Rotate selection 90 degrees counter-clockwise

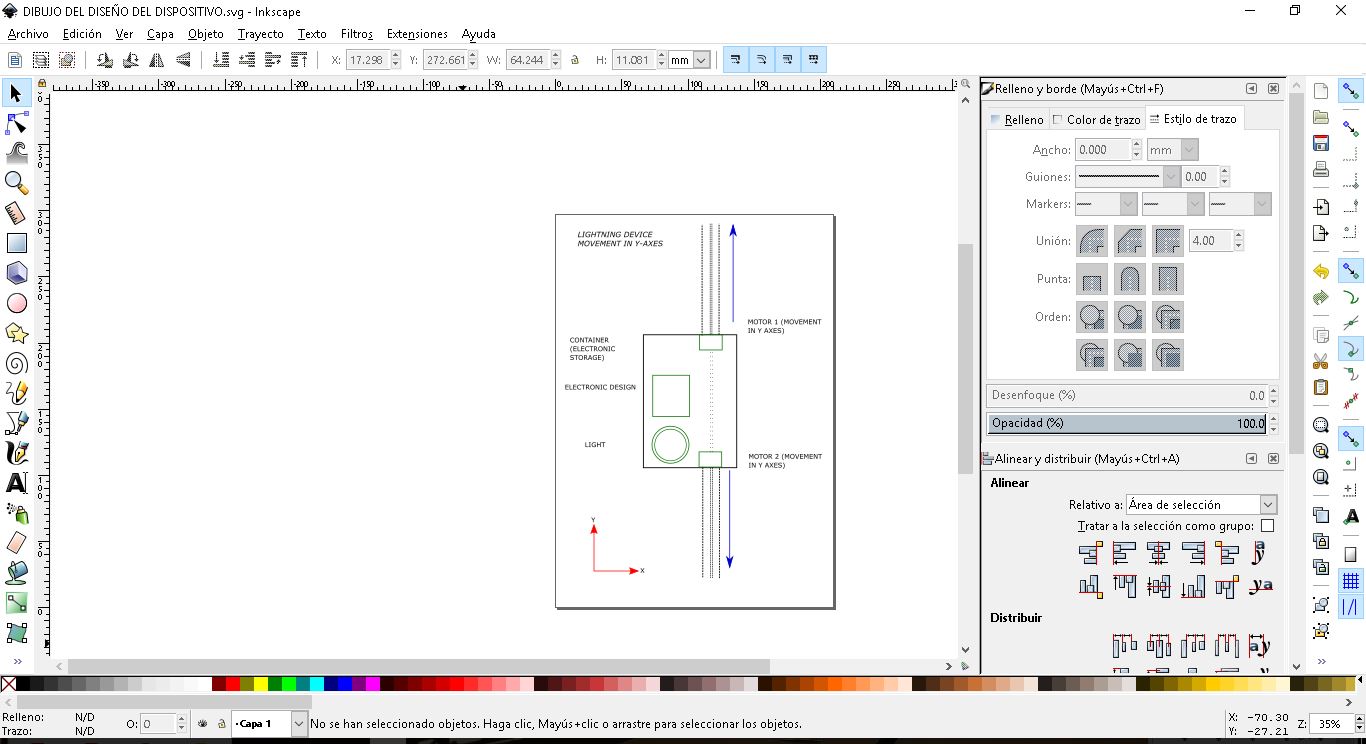tap(104, 60)
